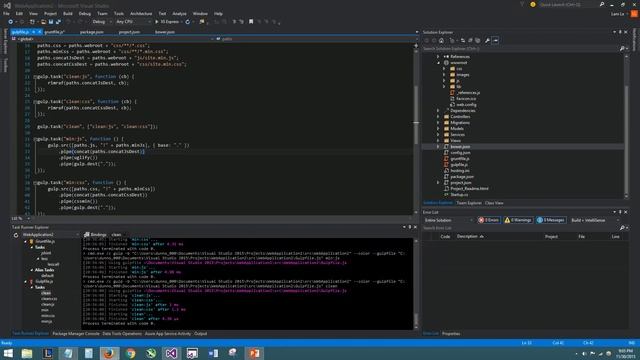This screenshot has height=360, width=640.
Task: Click the Windows Start button
Action: click(x=8, y=353)
